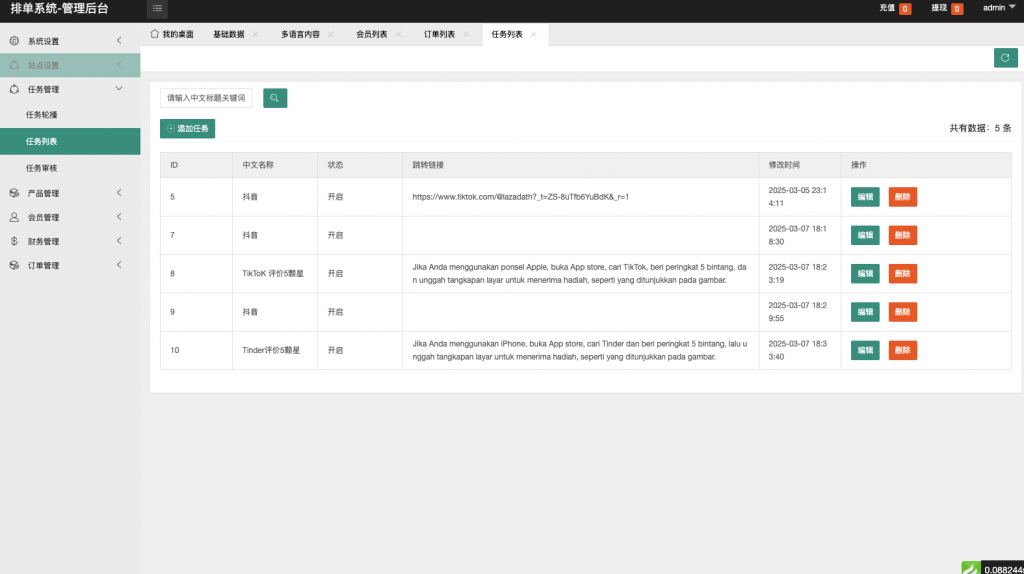Focus the 中文标题 keyword search field
The height and width of the screenshot is (574, 1024).
click(x=206, y=98)
